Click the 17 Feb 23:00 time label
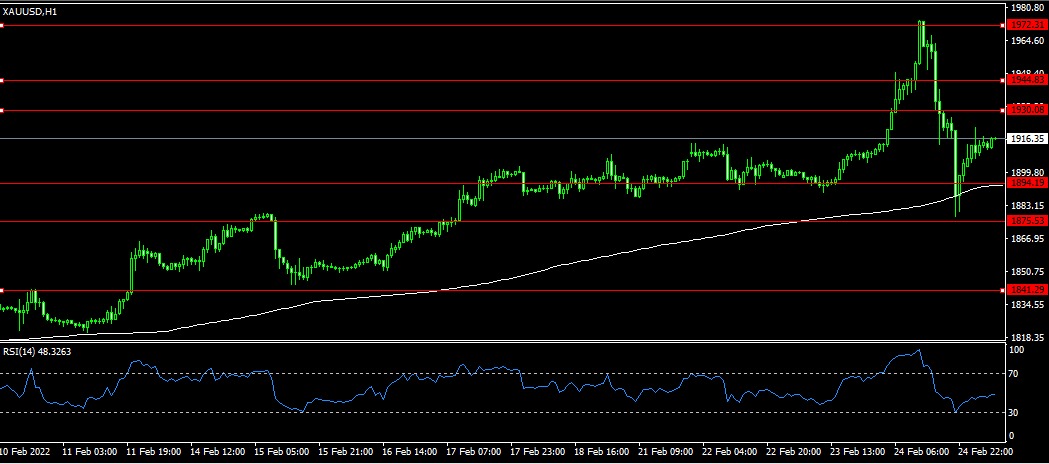 537,451
